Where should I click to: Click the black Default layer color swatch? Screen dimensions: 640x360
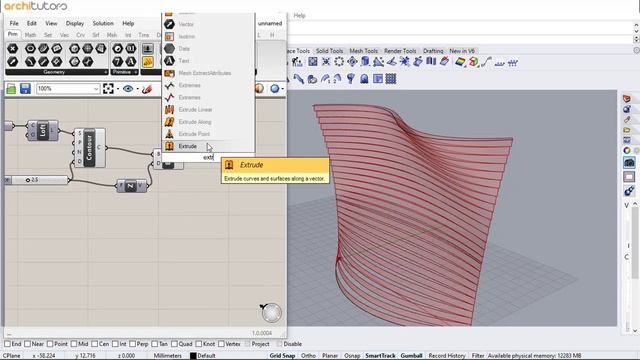click(x=193, y=356)
